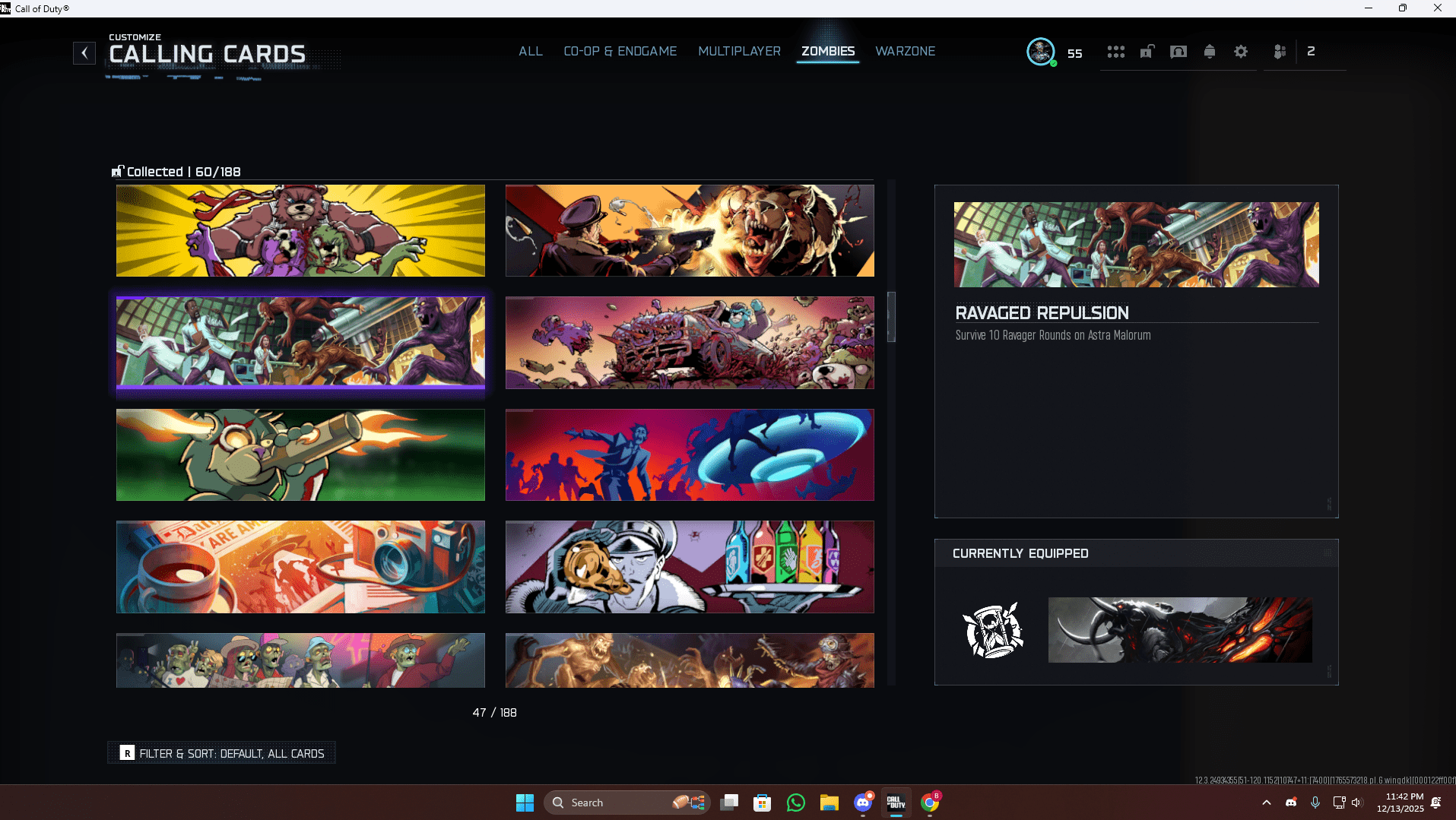This screenshot has width=1456, height=820.
Task: Select the coffee cup and camera card
Action: pos(300,567)
